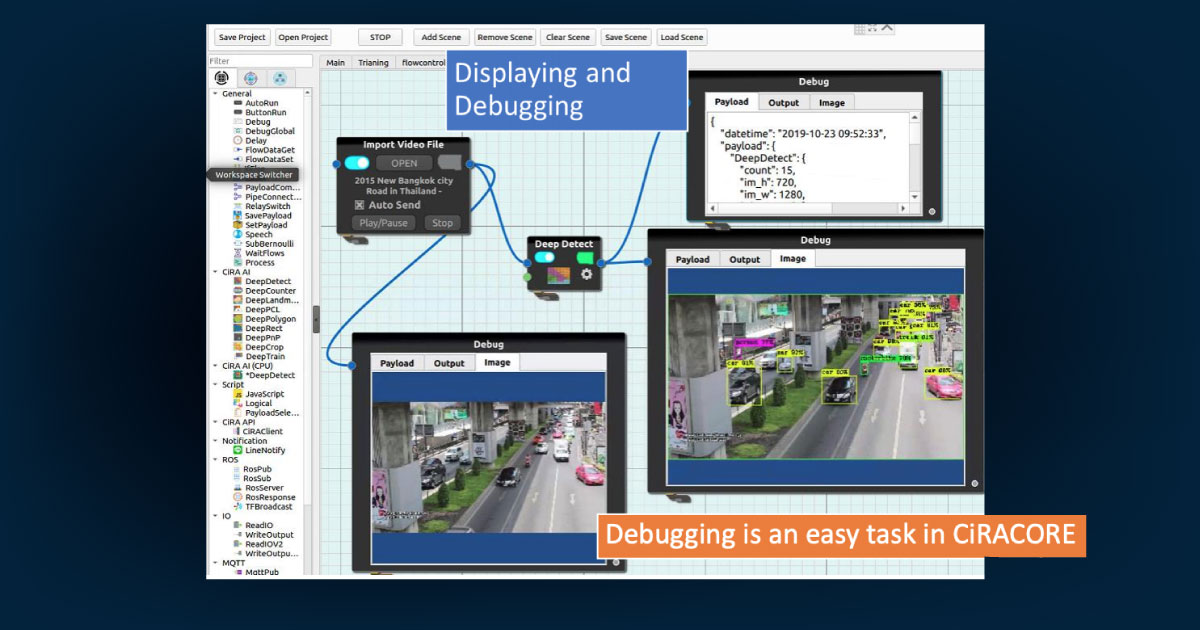Screen dimensions: 1200x630
Task: Toggle the Import Video File enable switch
Action: pyautogui.click(x=357, y=163)
